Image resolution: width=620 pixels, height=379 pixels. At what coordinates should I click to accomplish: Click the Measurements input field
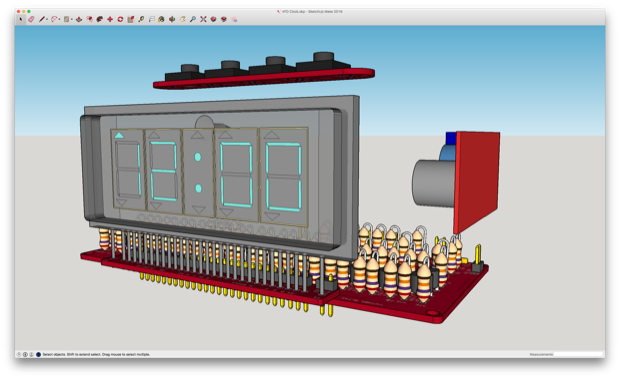point(578,354)
